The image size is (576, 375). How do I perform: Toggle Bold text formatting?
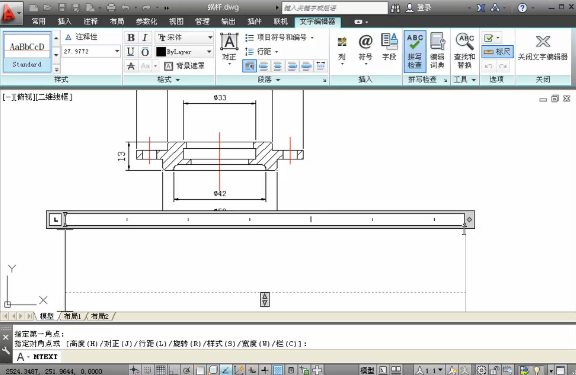(x=131, y=38)
